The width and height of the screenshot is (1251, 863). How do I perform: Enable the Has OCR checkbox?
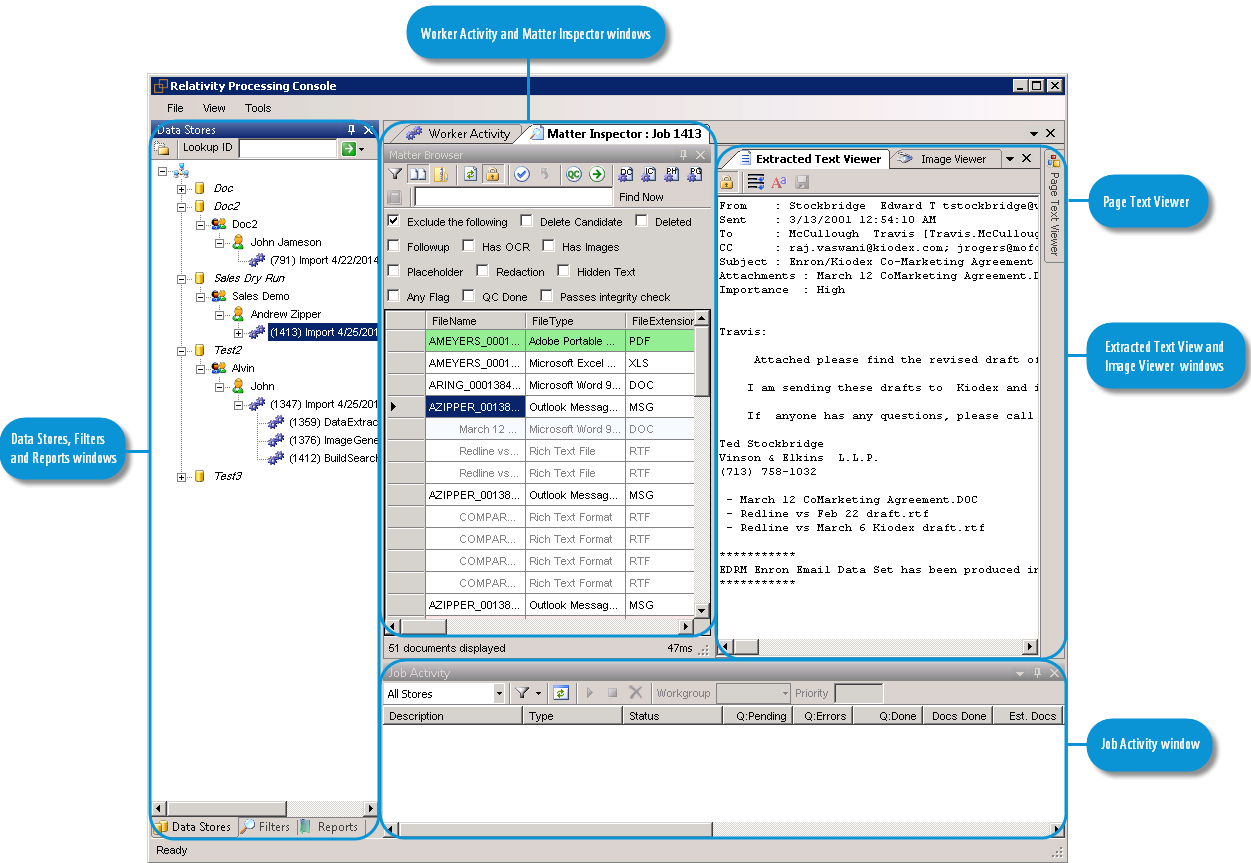[468, 246]
